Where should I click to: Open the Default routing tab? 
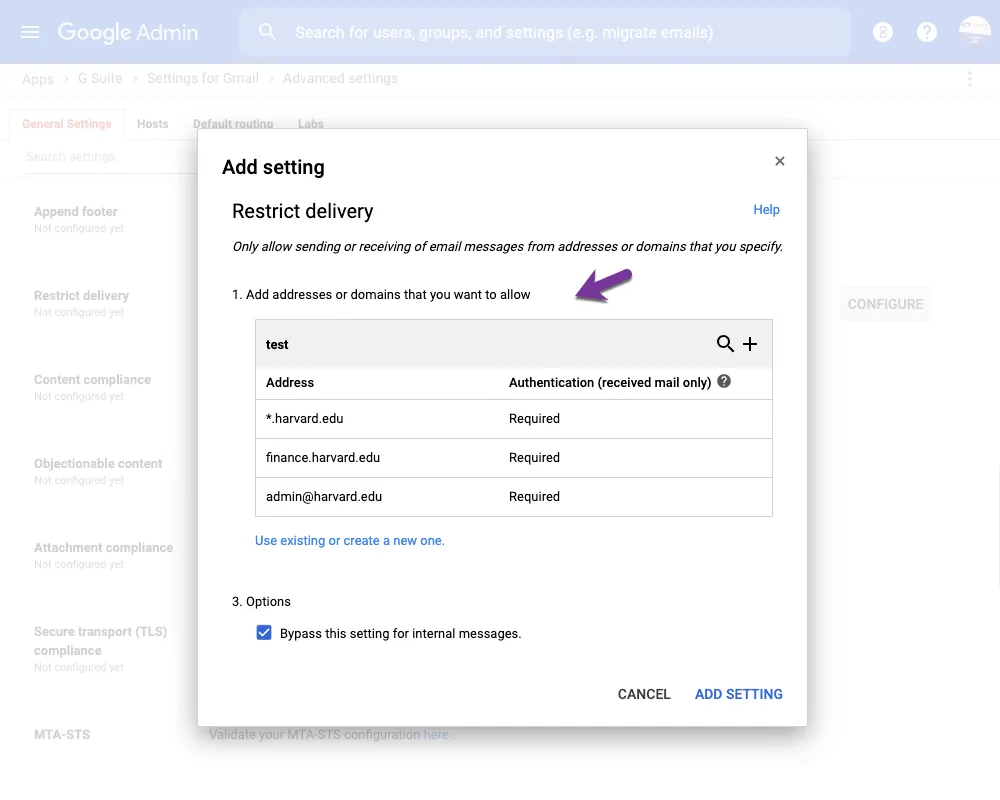232,123
